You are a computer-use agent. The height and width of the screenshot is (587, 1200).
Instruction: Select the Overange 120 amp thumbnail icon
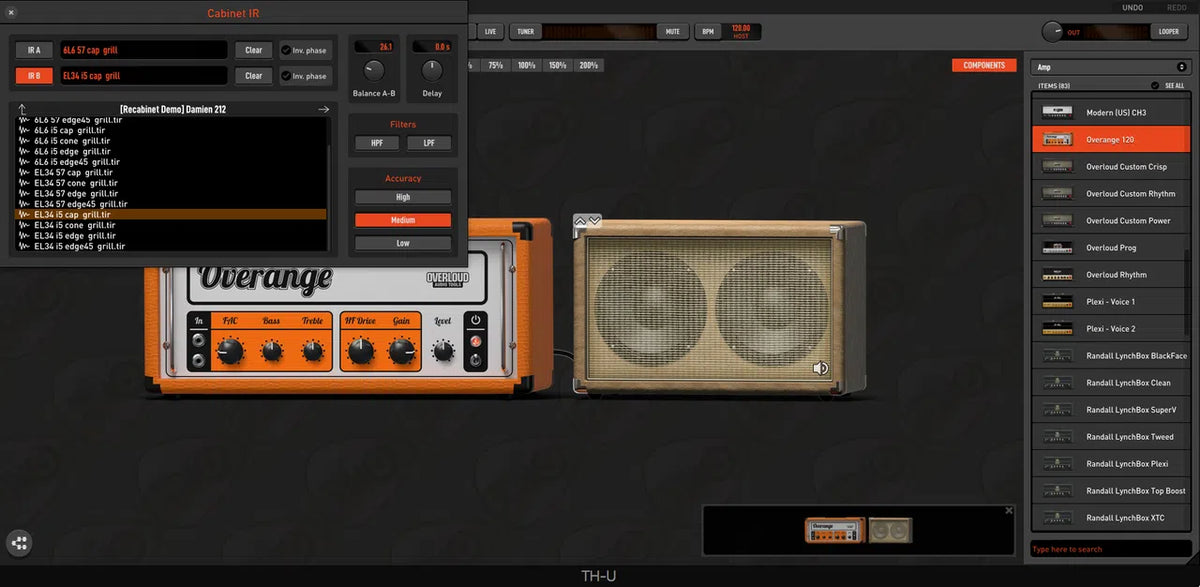click(x=1057, y=139)
